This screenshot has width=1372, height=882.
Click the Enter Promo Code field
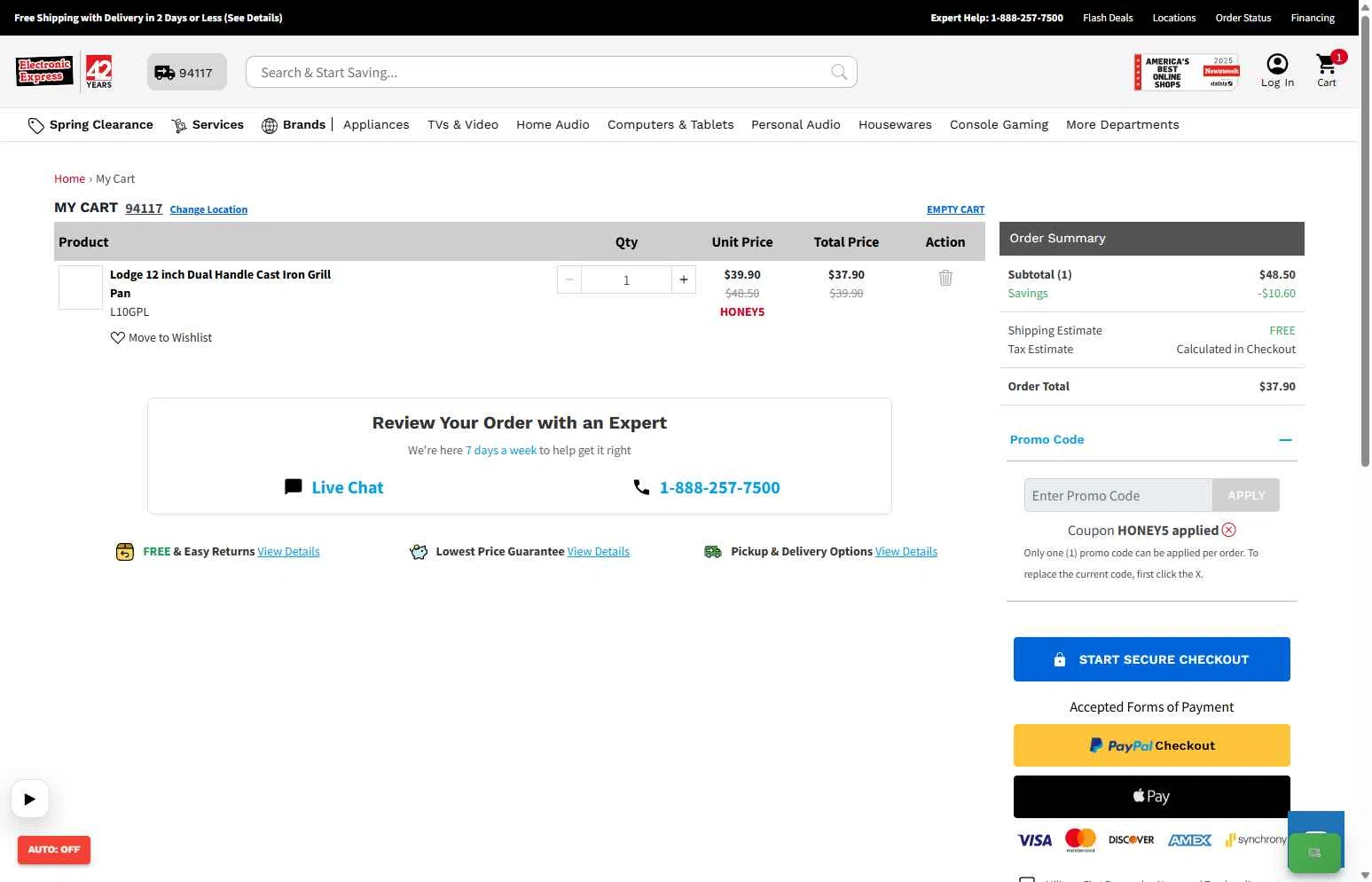tap(1117, 495)
